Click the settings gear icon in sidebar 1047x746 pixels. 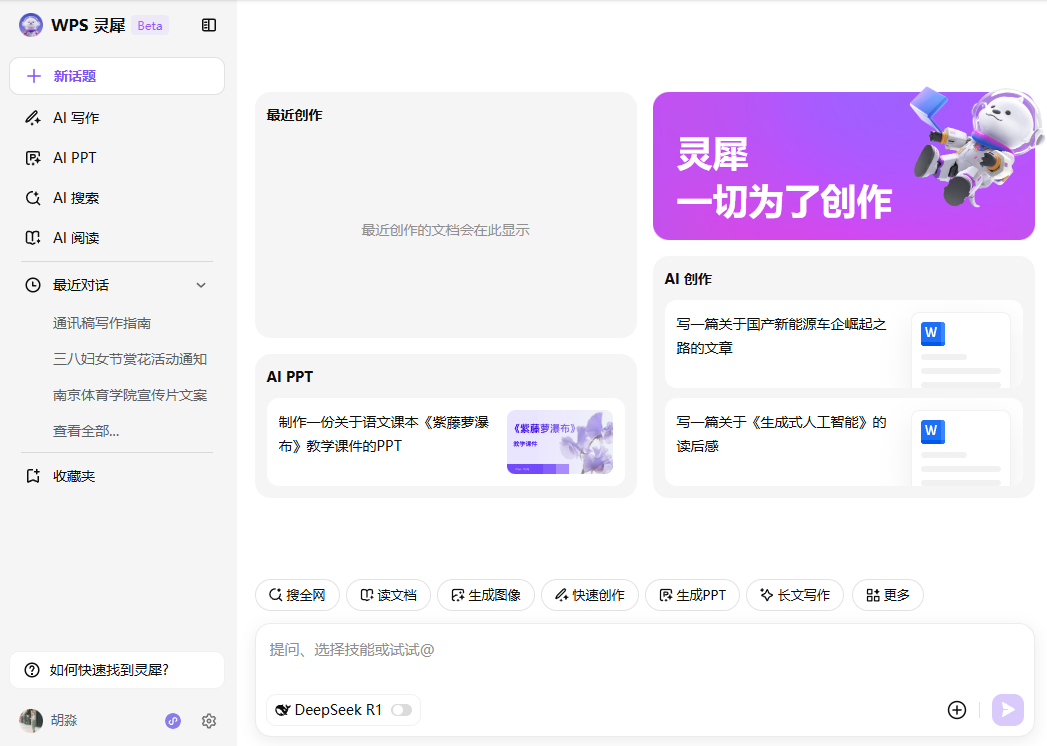pos(209,721)
